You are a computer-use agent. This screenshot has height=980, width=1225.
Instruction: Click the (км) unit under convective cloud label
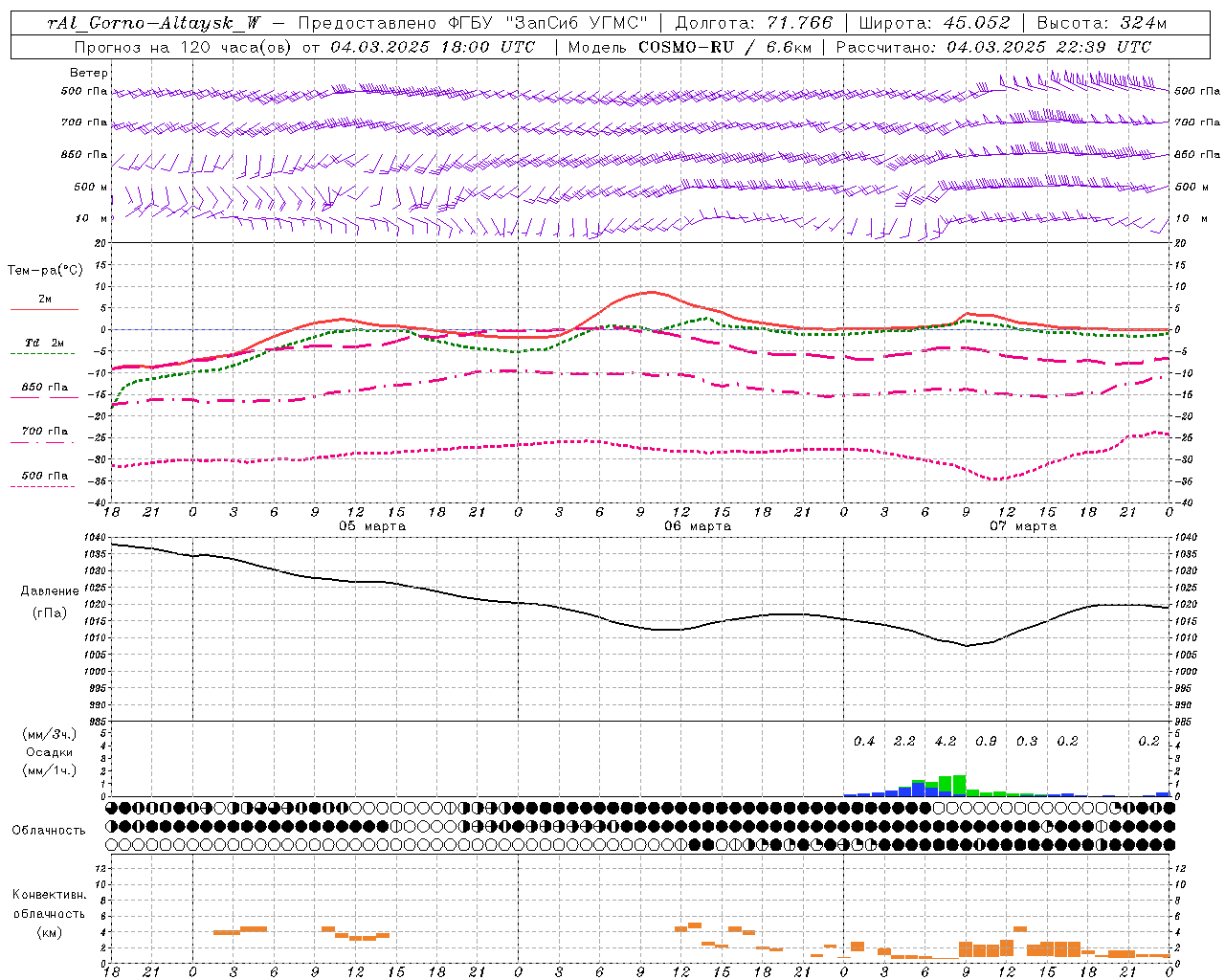pos(49,932)
